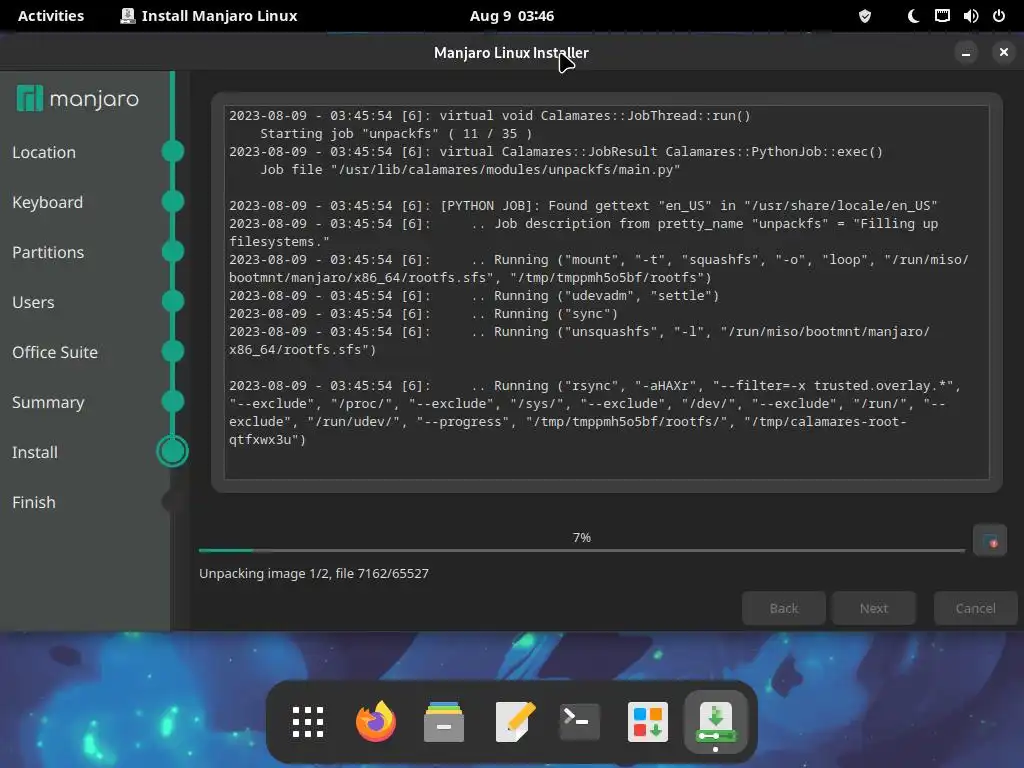Screen dimensions: 1024x768
Task: Click the Next button
Action: (874, 608)
